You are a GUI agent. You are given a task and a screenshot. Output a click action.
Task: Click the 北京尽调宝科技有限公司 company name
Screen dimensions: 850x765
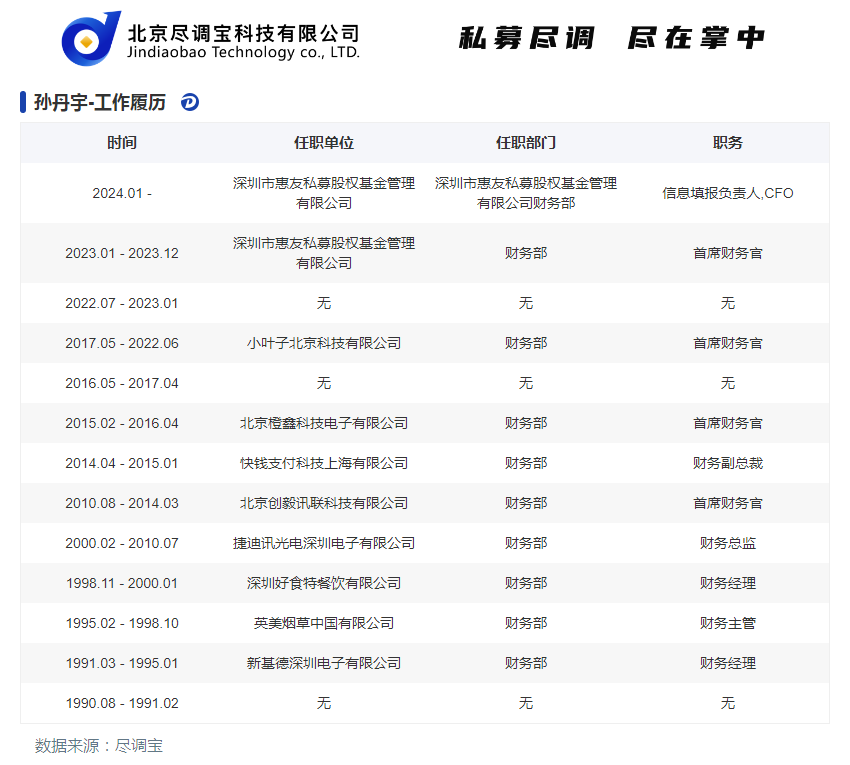click(x=243, y=34)
